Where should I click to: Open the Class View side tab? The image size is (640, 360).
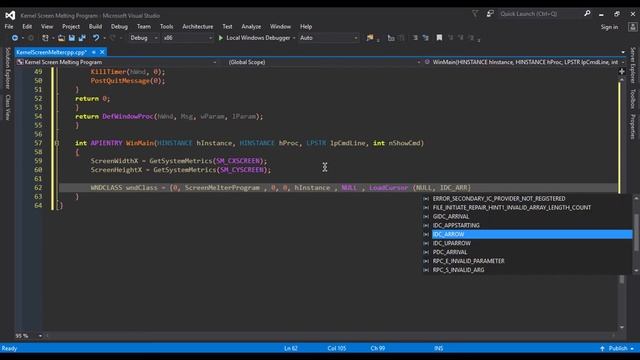coord(7,107)
